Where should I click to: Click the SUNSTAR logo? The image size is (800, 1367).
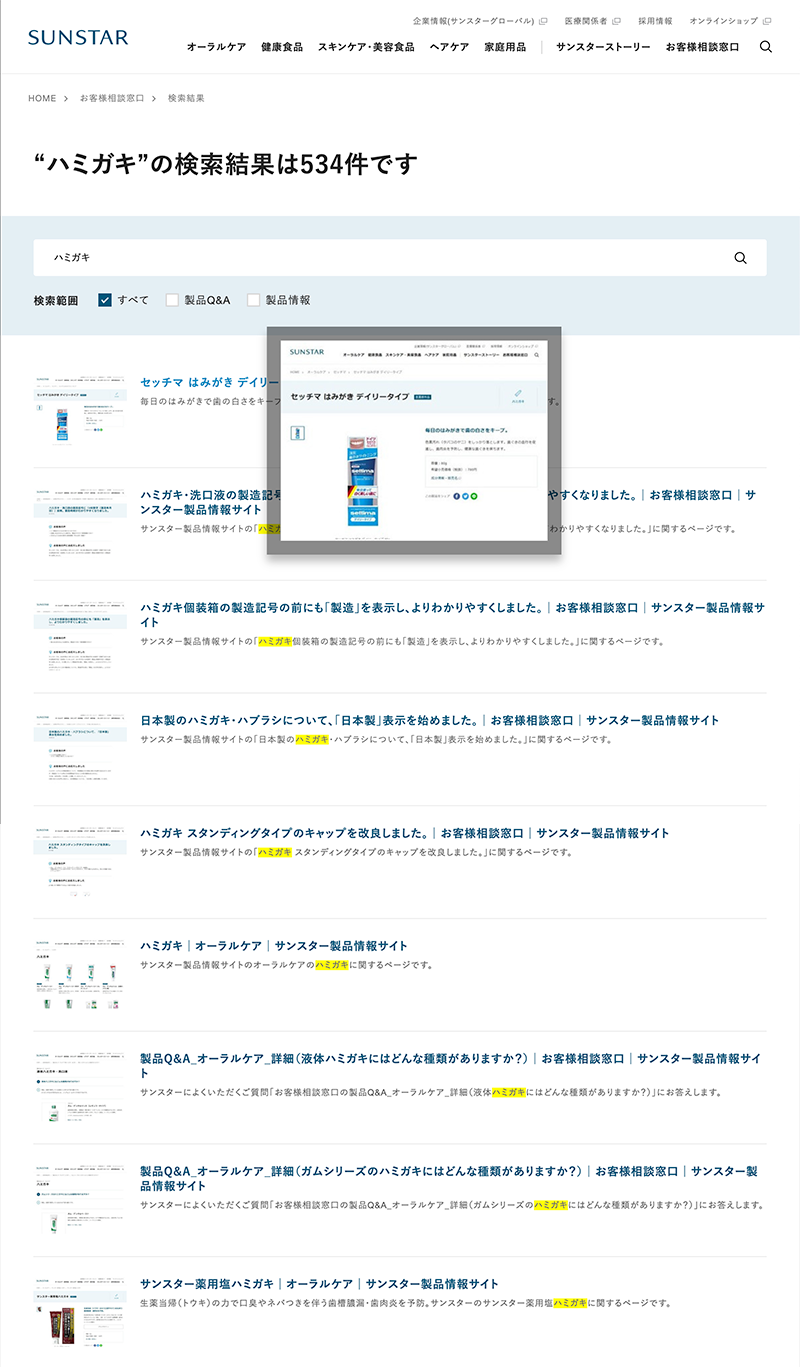[x=78, y=38]
